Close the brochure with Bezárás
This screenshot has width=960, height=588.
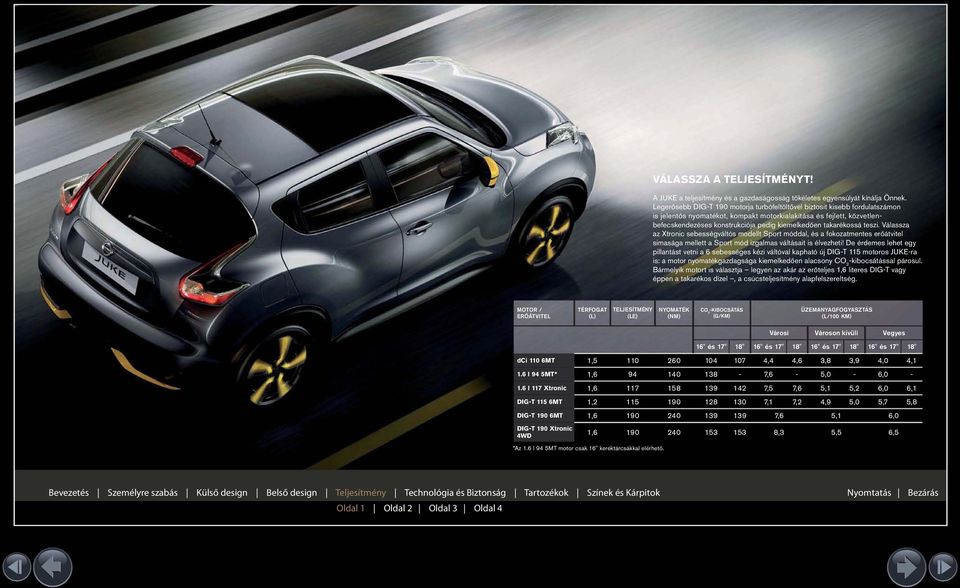pos(923,492)
